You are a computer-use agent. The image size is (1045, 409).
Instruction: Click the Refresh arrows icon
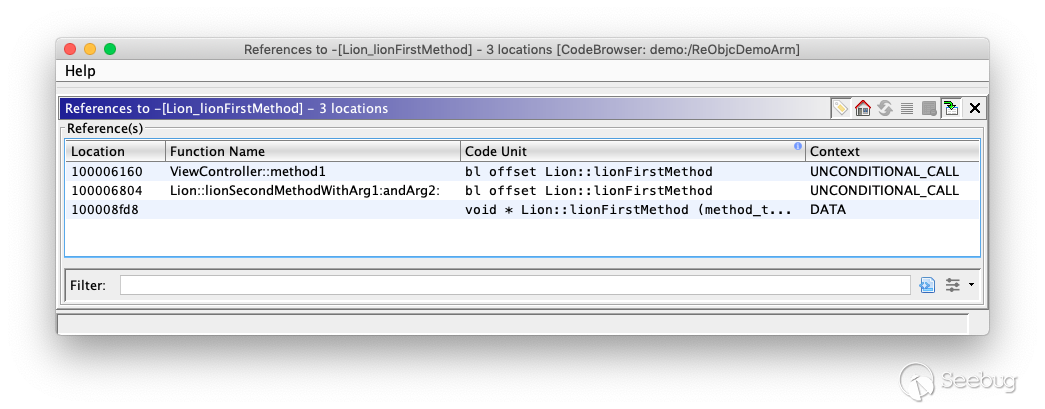pos(885,108)
